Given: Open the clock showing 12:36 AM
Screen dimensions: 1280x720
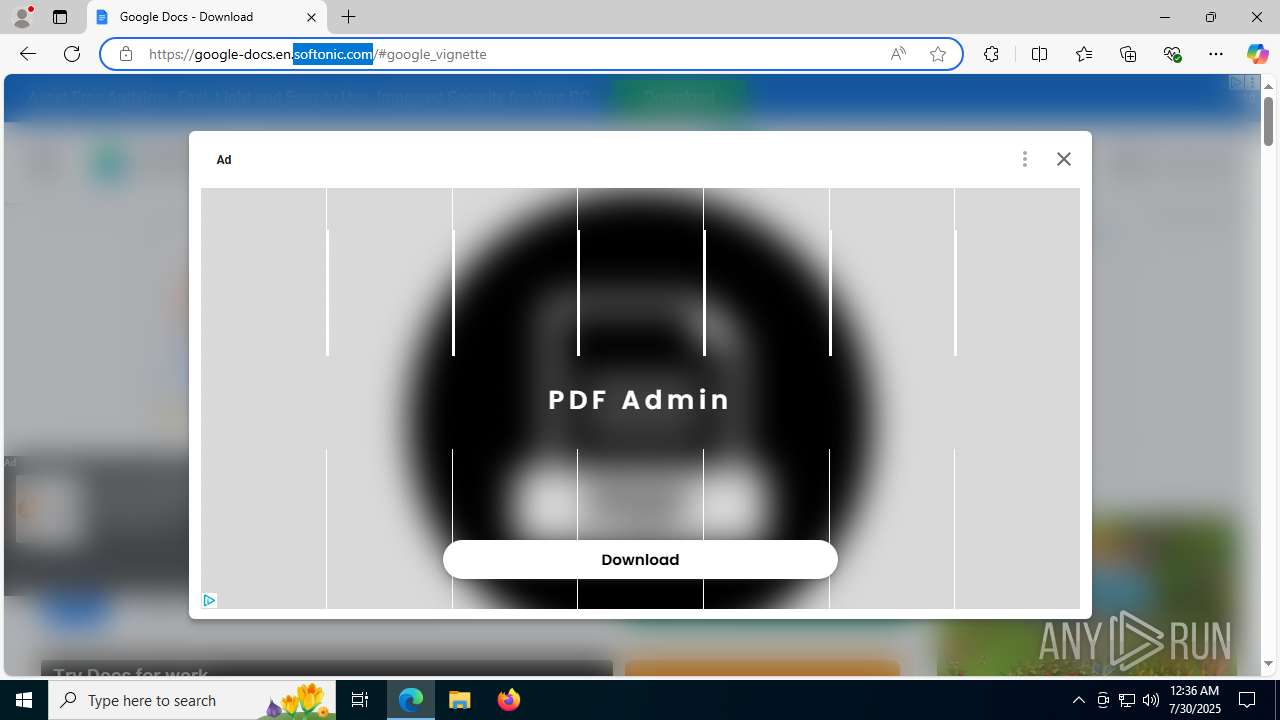Looking at the screenshot, I should coord(1195,700).
